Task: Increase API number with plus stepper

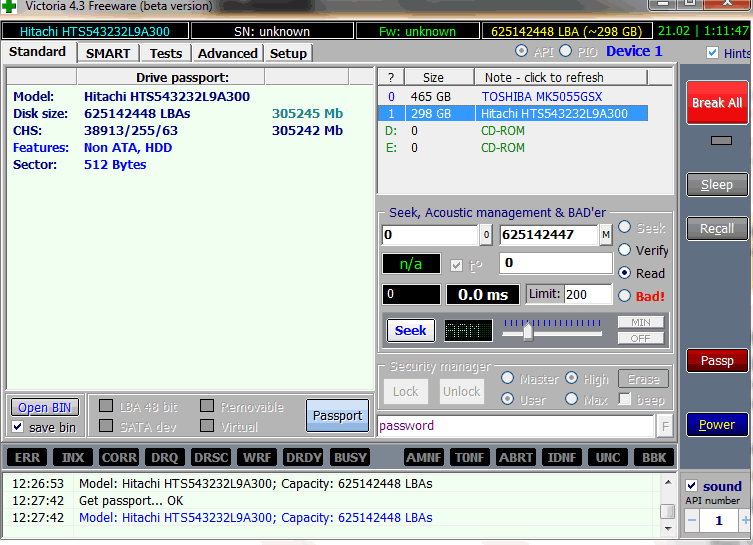Action: pyautogui.click(x=745, y=521)
